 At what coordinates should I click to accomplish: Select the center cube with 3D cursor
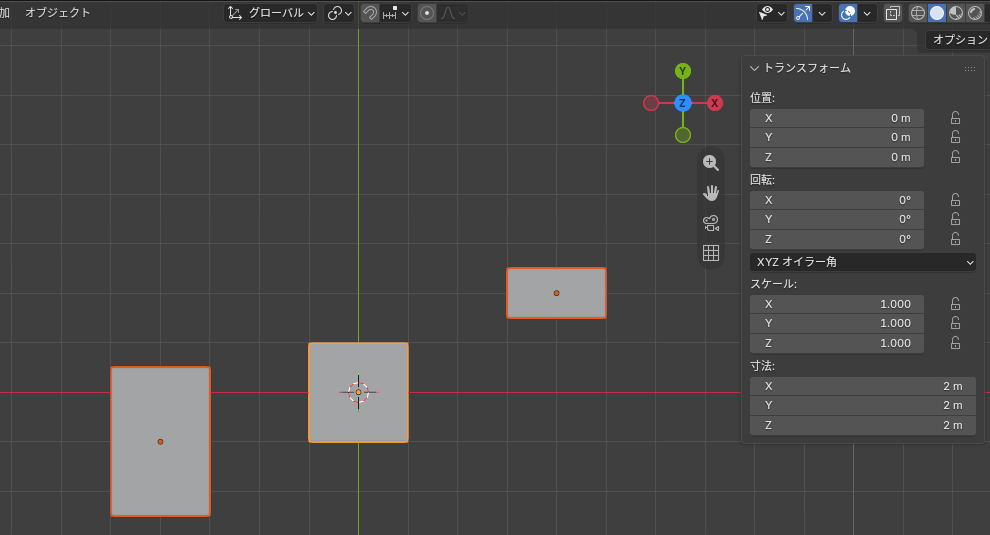[358, 392]
